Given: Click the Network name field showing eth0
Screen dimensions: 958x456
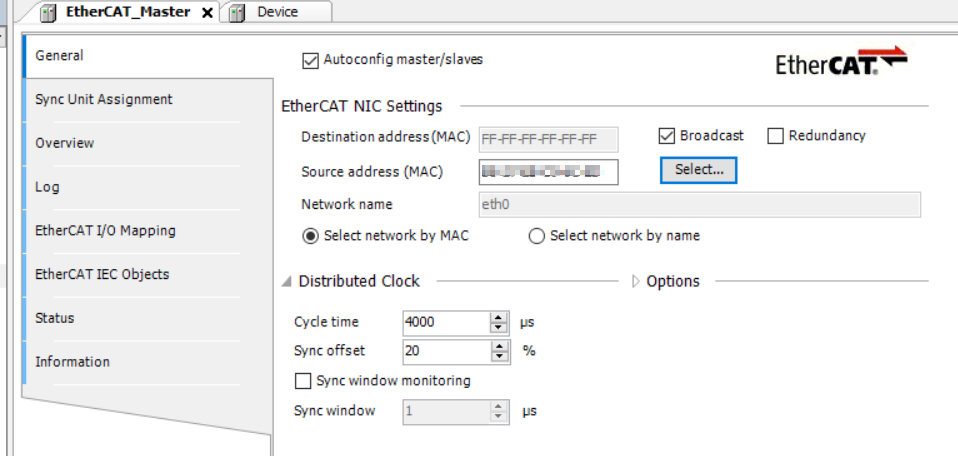Looking at the screenshot, I should pyautogui.click(x=699, y=205).
